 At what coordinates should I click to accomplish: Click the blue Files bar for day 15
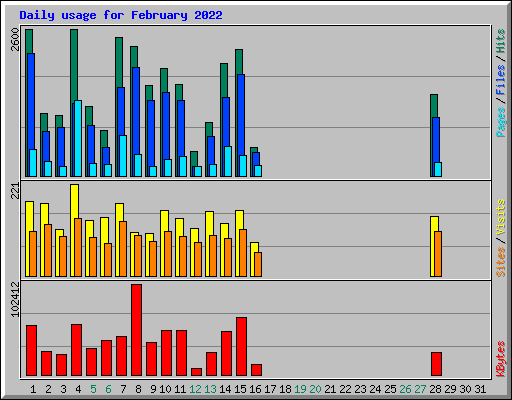(x=241, y=125)
